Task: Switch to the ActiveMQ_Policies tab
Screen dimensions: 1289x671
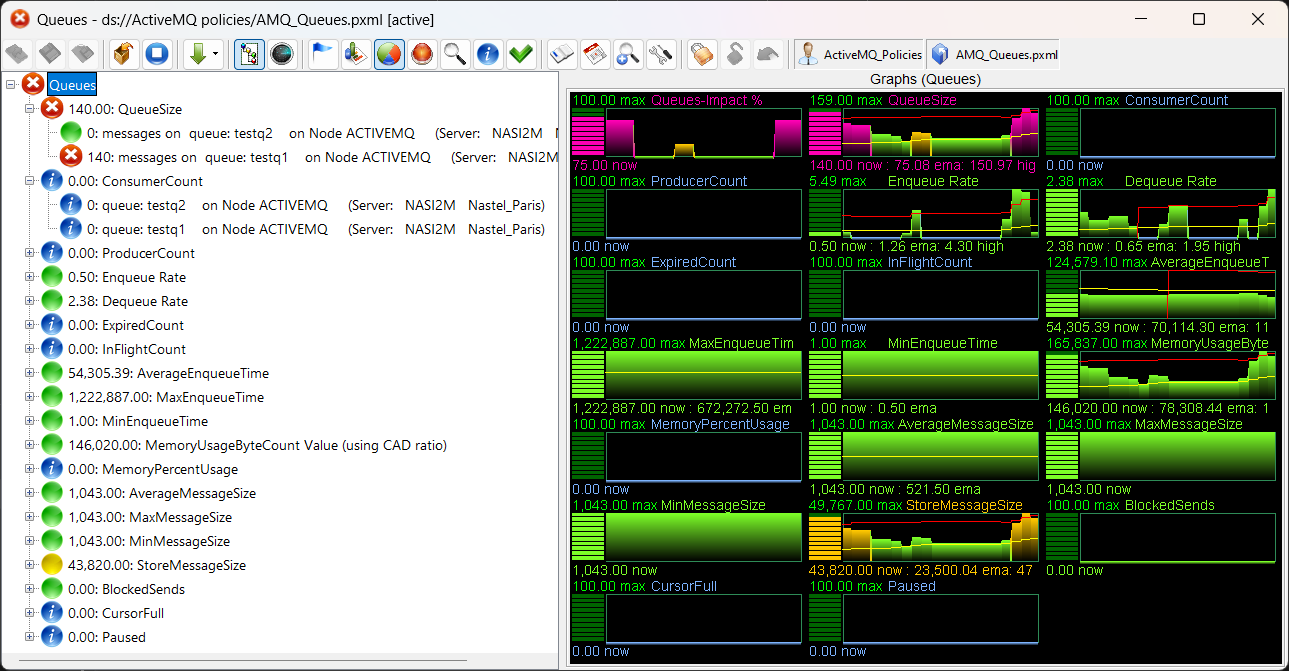Action: [x=860, y=55]
